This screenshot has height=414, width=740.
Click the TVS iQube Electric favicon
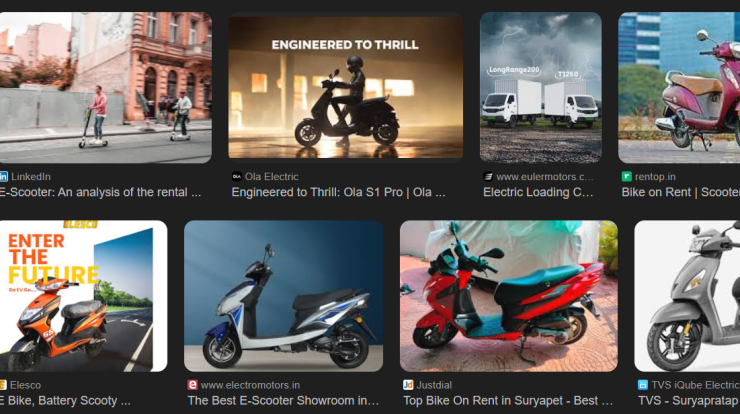click(x=643, y=385)
